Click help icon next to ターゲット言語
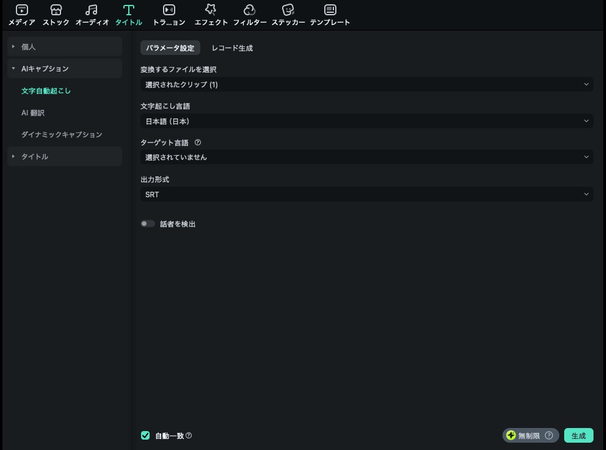 [198, 142]
